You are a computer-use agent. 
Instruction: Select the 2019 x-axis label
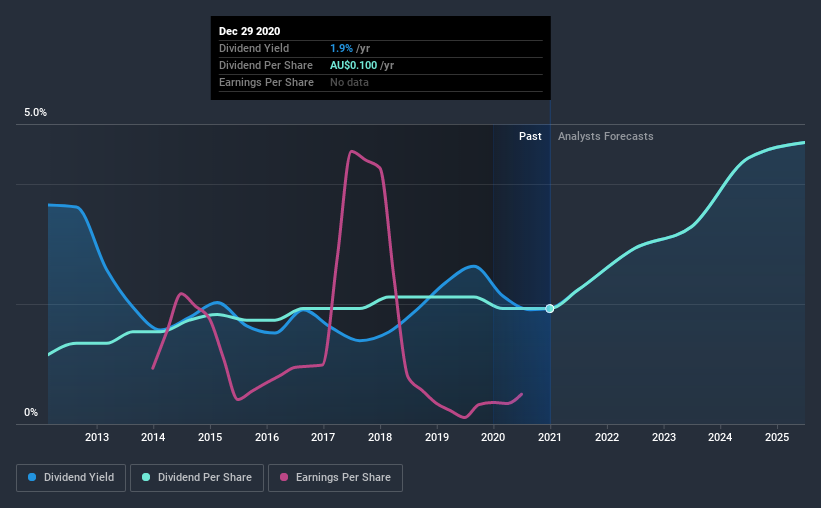point(437,437)
